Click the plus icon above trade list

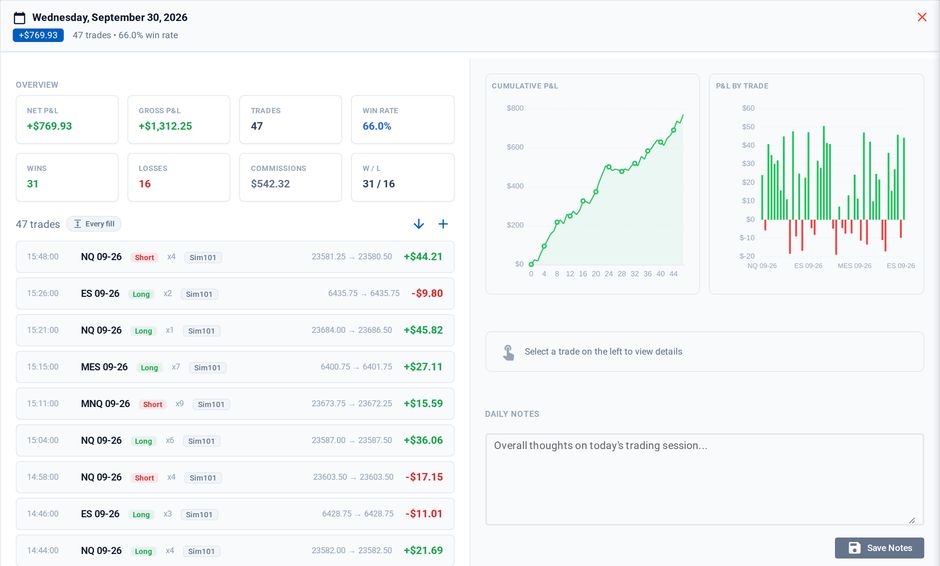(443, 224)
